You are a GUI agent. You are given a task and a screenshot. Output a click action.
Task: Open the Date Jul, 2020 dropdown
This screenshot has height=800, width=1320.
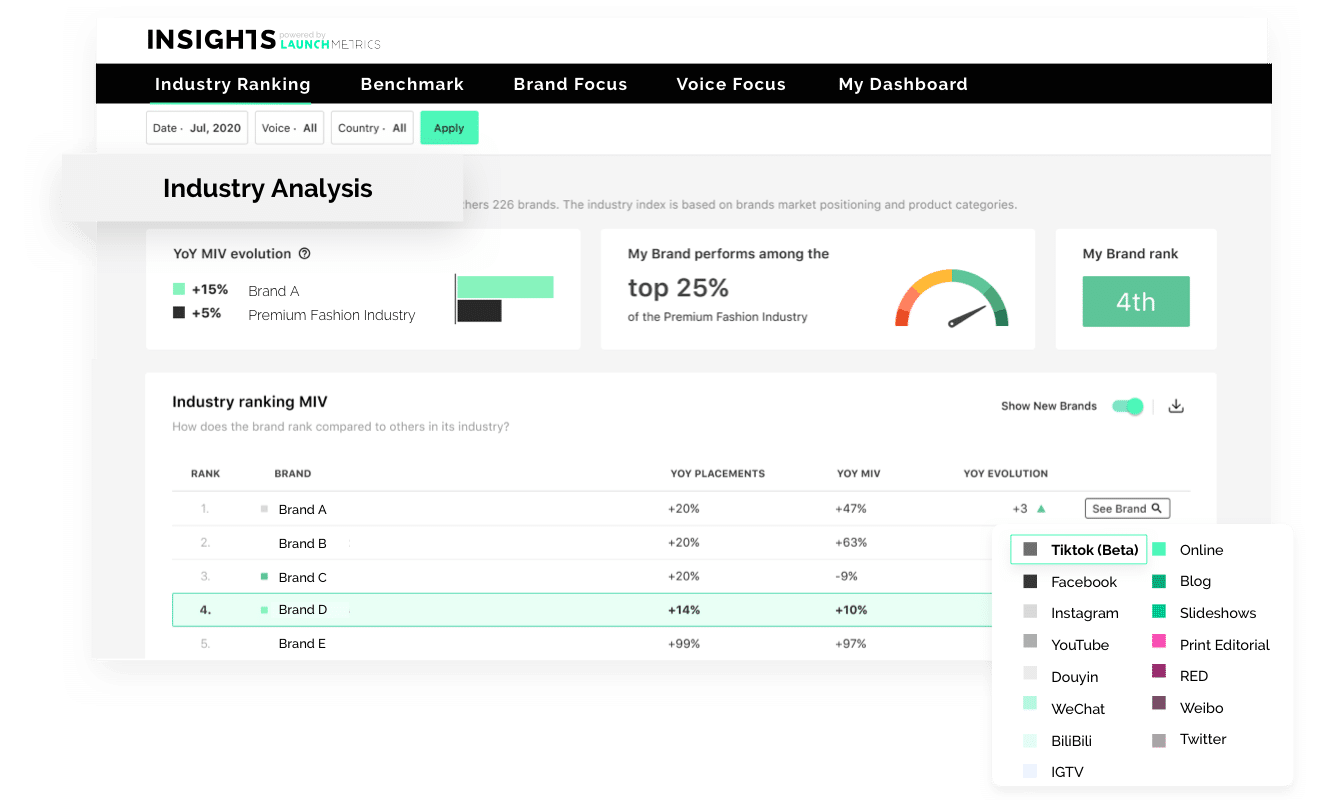coord(197,128)
